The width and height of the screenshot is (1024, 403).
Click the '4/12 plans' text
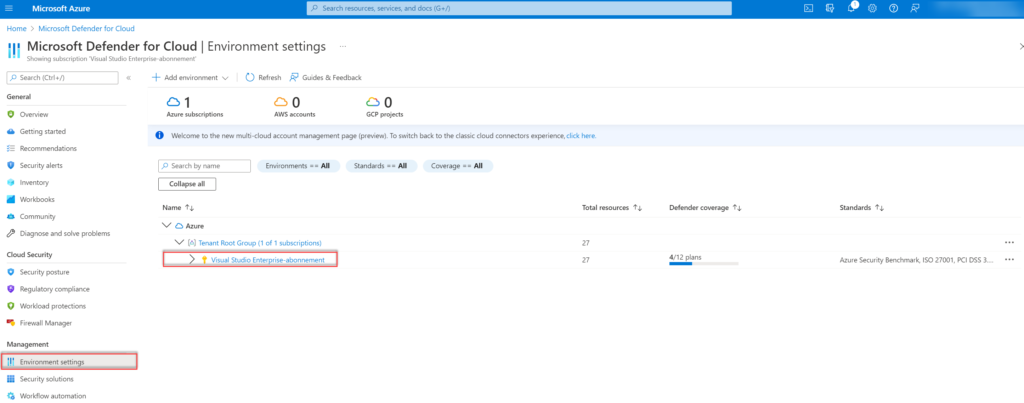(x=685, y=257)
